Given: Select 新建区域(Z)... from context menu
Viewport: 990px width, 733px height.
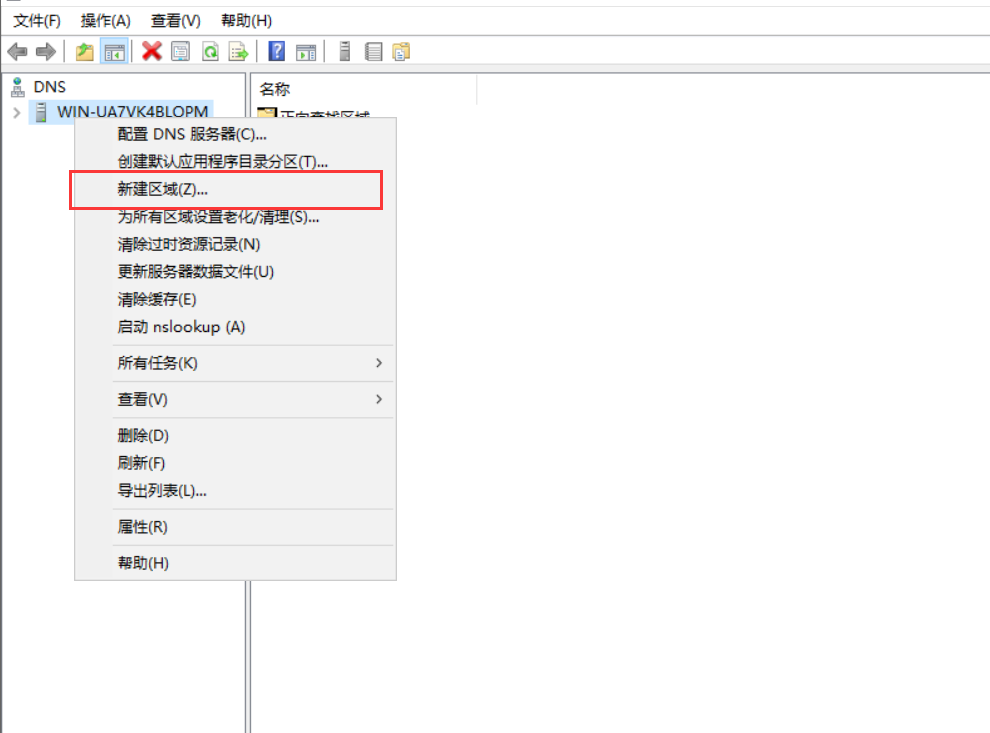Looking at the screenshot, I should [236, 189].
